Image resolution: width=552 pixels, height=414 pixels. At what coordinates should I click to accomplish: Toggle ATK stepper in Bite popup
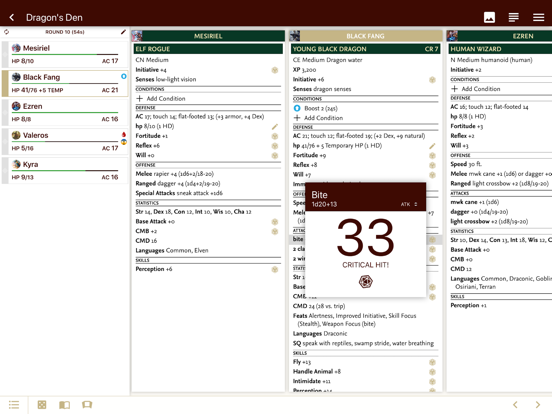(409, 204)
